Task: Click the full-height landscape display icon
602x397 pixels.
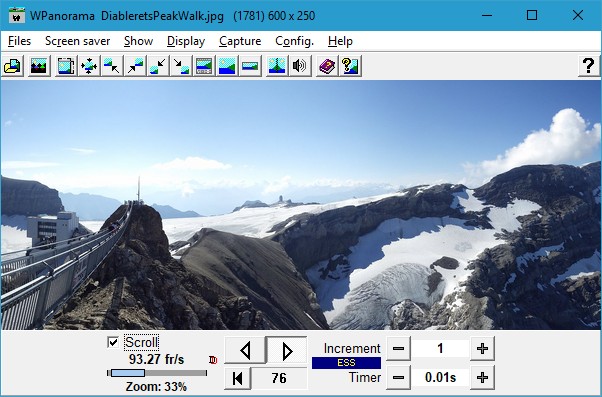Action: (227, 66)
